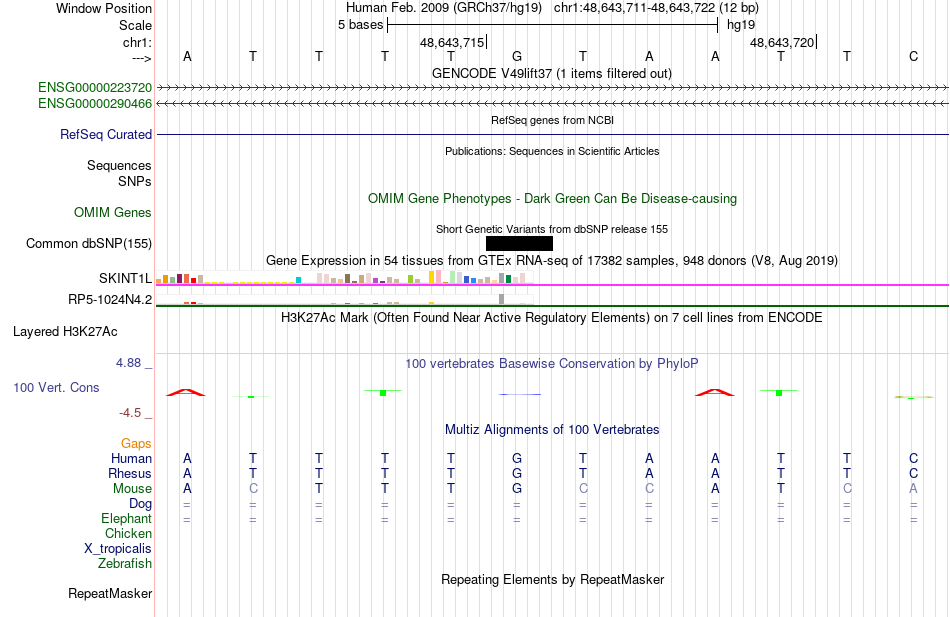Viewport: 950px width, 617px height.
Task: Click the OMIM Gene Phenotypes track title
Action: pos(553,199)
